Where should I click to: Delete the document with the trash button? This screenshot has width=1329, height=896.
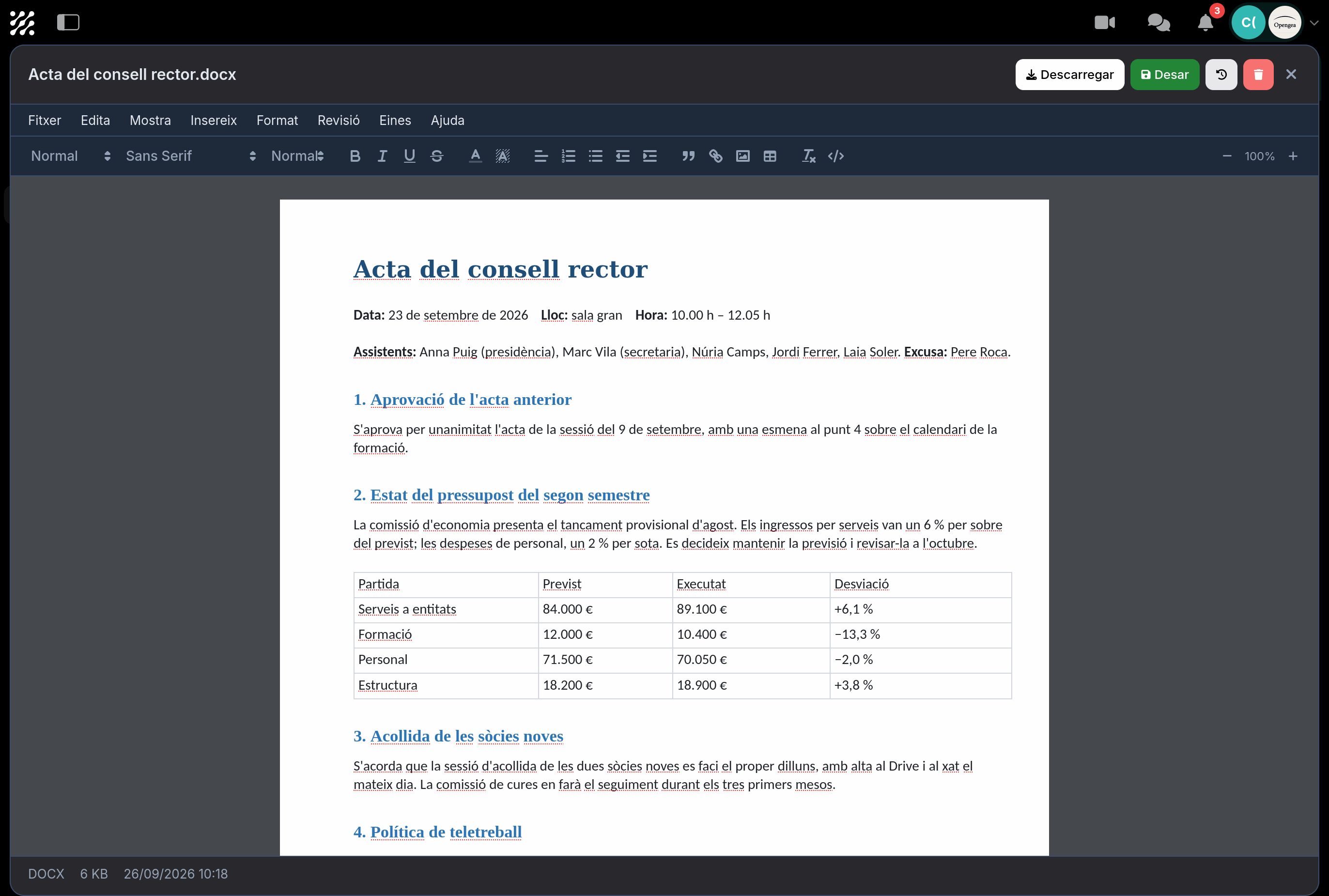click(x=1258, y=74)
